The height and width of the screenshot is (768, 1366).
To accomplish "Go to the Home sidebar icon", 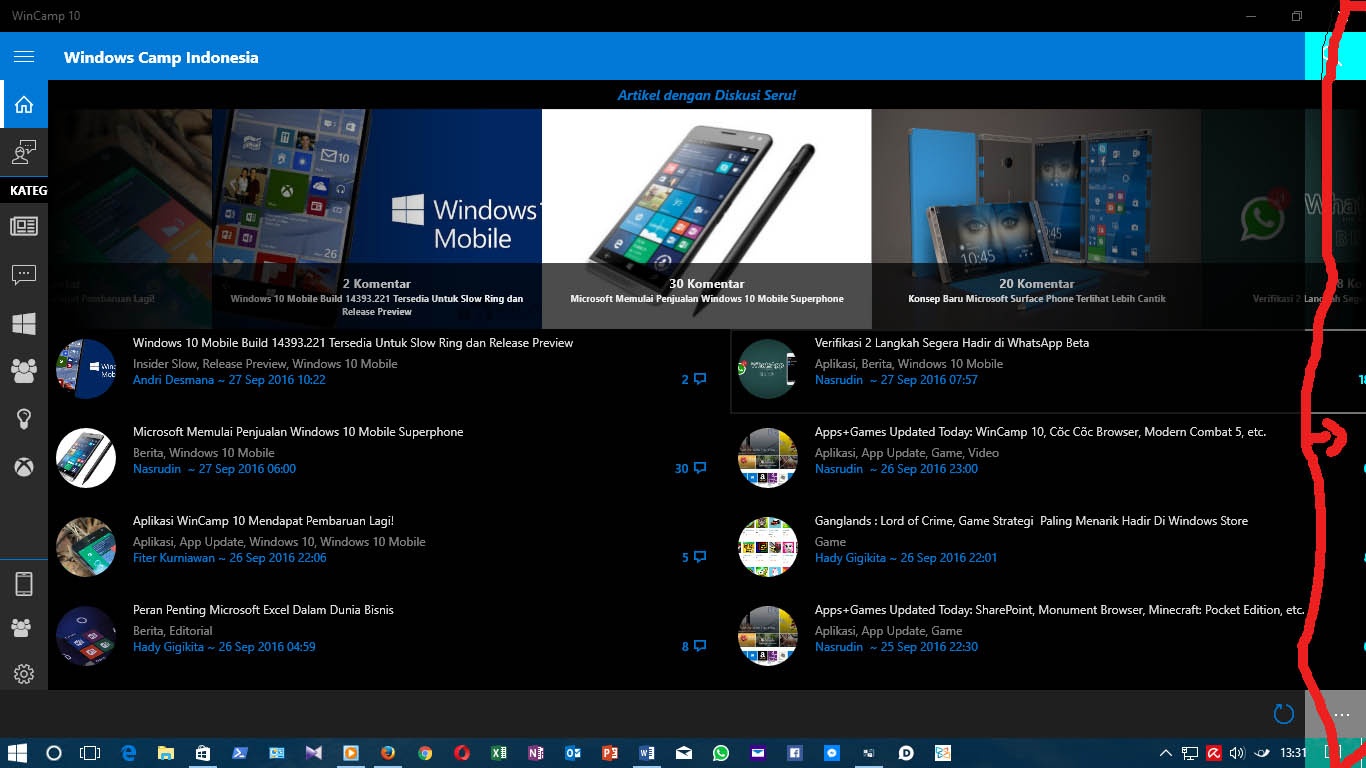I will click(x=24, y=104).
